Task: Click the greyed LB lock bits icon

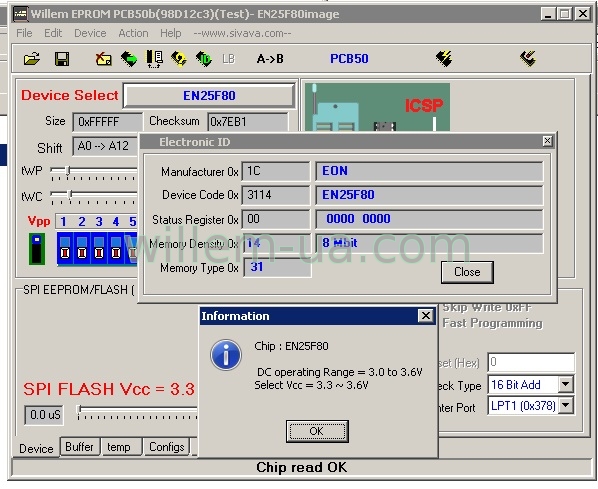Action: tap(228, 59)
